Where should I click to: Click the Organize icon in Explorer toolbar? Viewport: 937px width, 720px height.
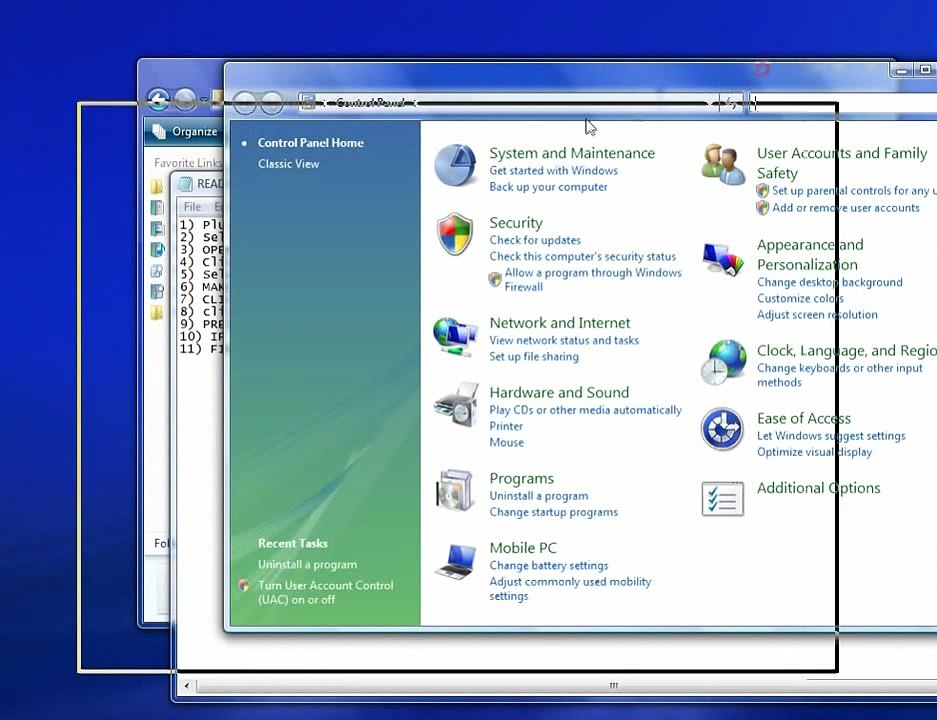pos(159,131)
